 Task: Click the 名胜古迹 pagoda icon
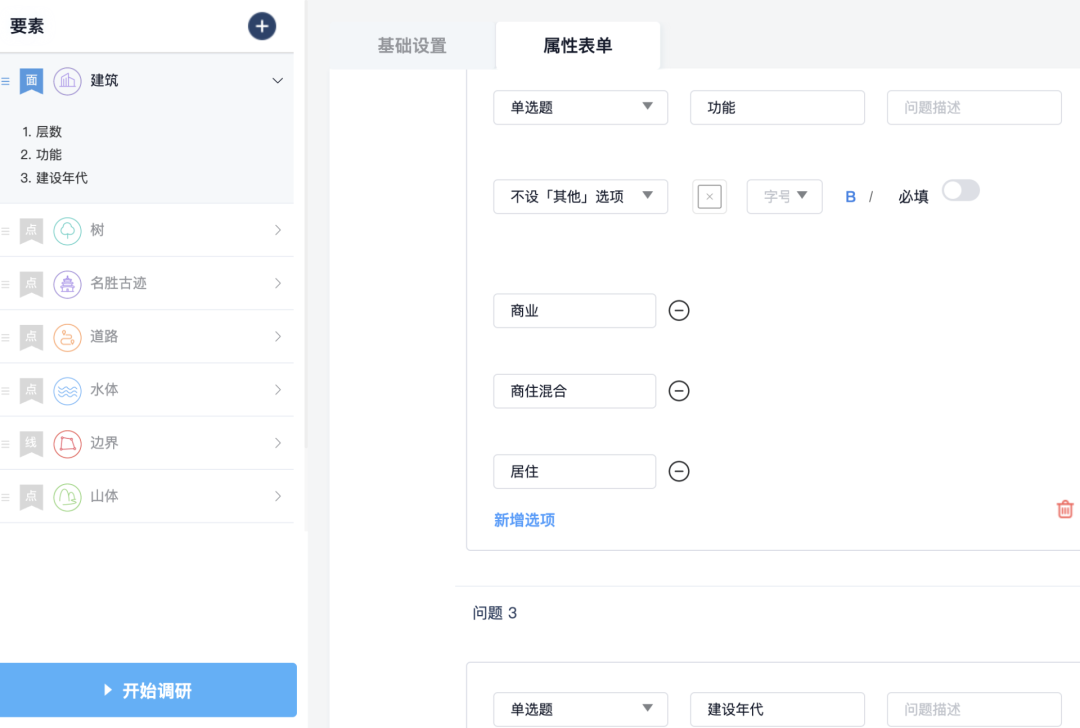(68, 284)
